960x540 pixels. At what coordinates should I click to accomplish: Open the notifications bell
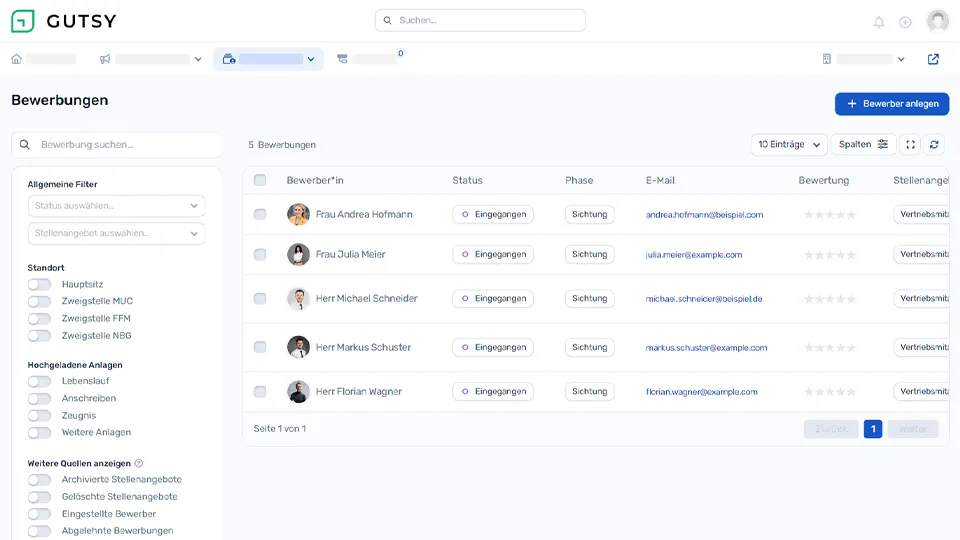[x=879, y=22]
